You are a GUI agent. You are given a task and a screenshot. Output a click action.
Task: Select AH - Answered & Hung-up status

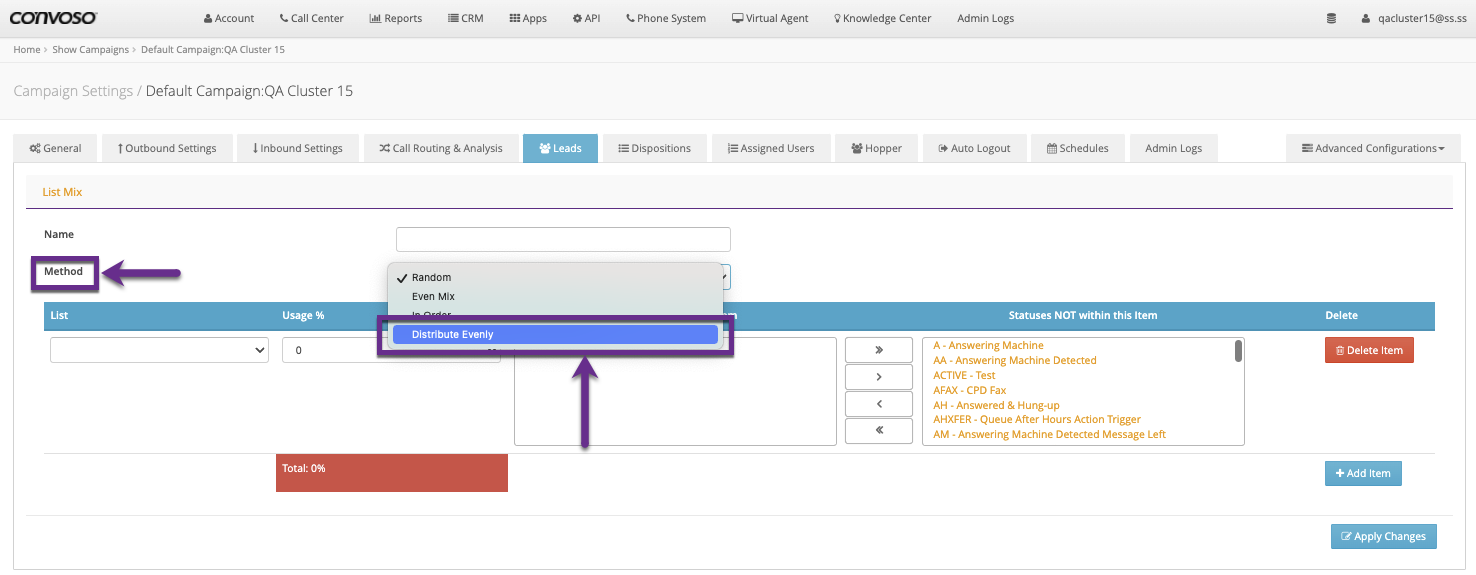pos(996,405)
